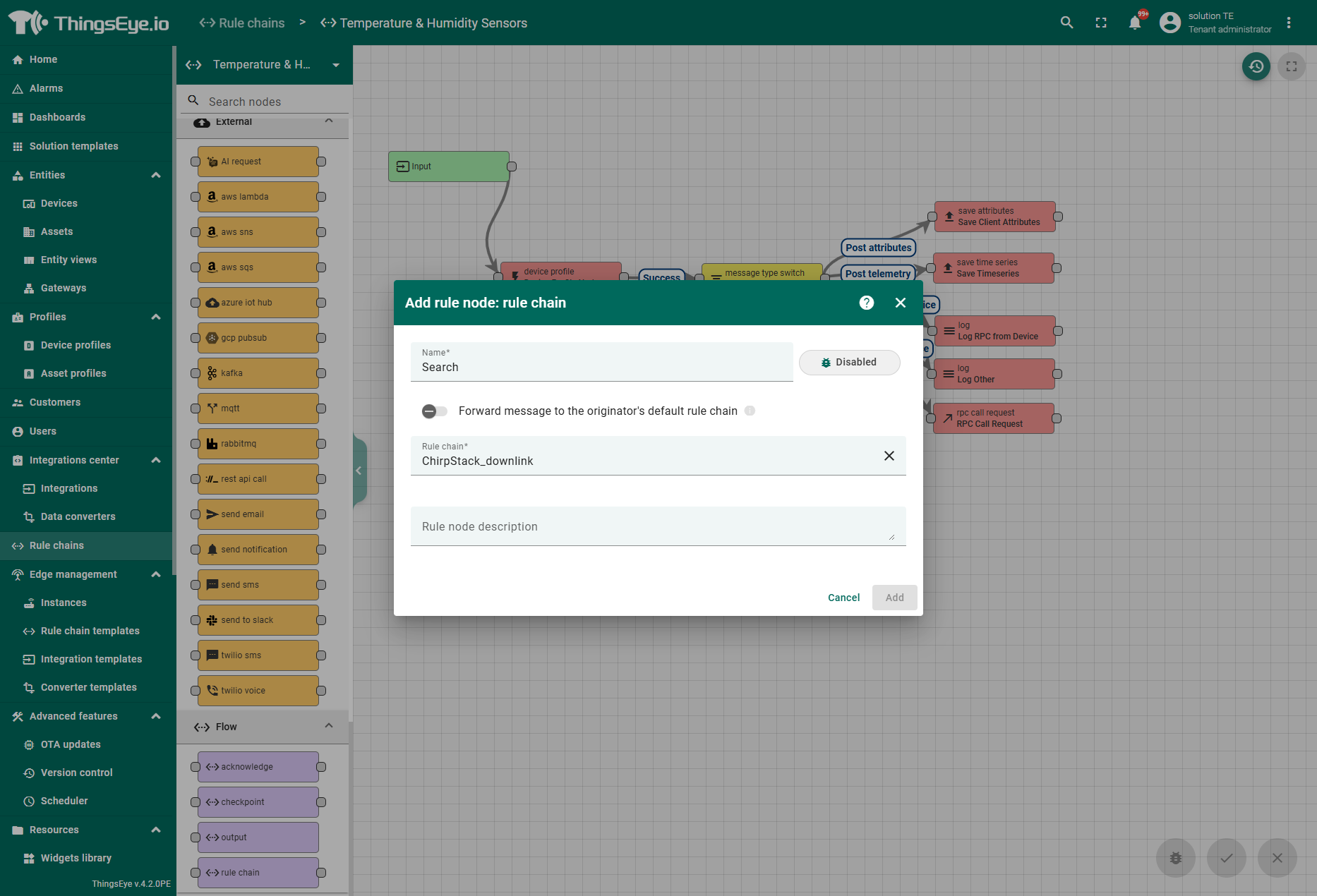Click the search magnifier in top bar
The height and width of the screenshot is (896, 1317).
point(1066,23)
